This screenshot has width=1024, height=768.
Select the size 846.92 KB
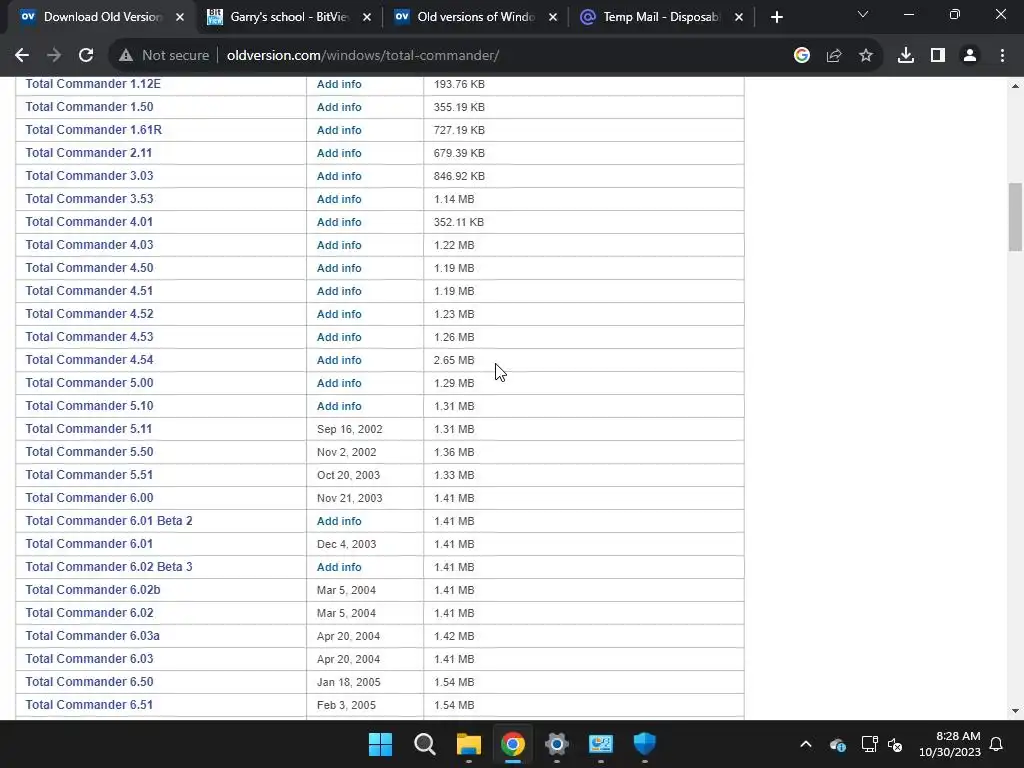coord(459,176)
